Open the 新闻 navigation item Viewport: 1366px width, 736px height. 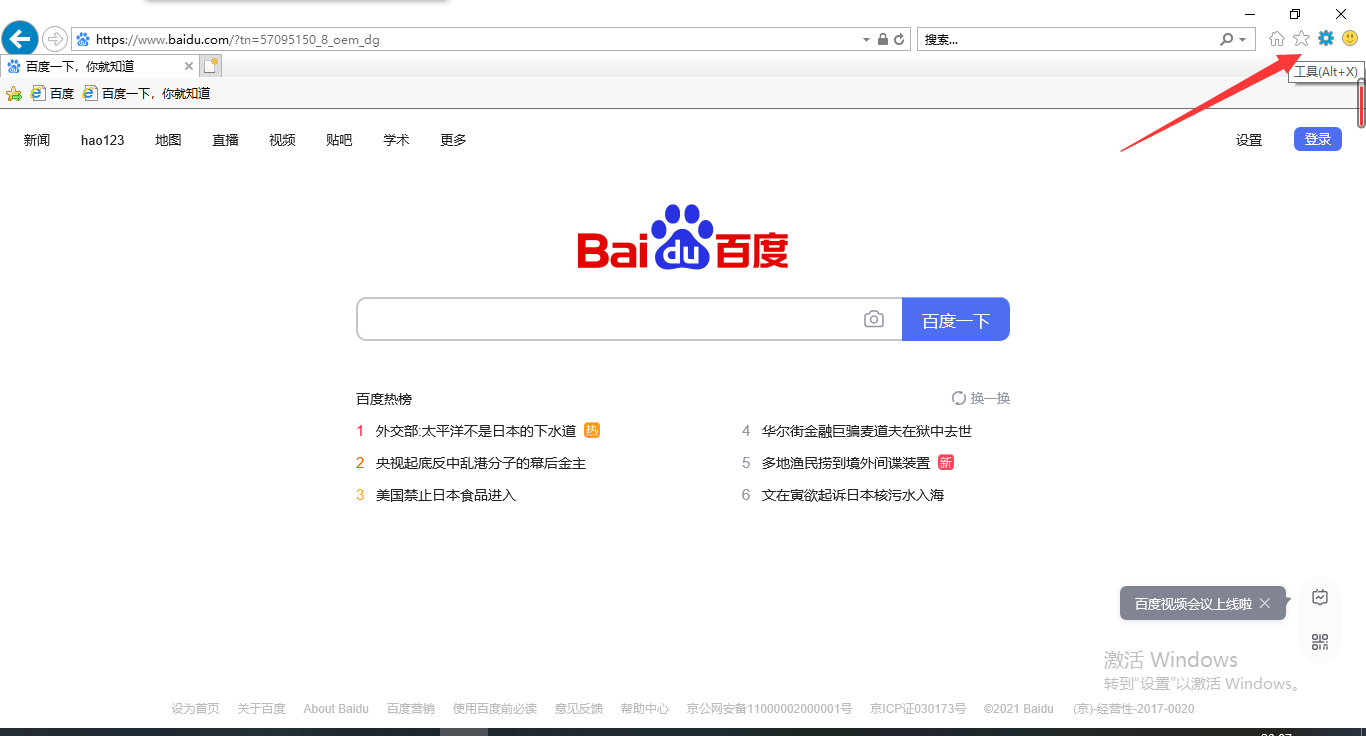tap(36, 140)
